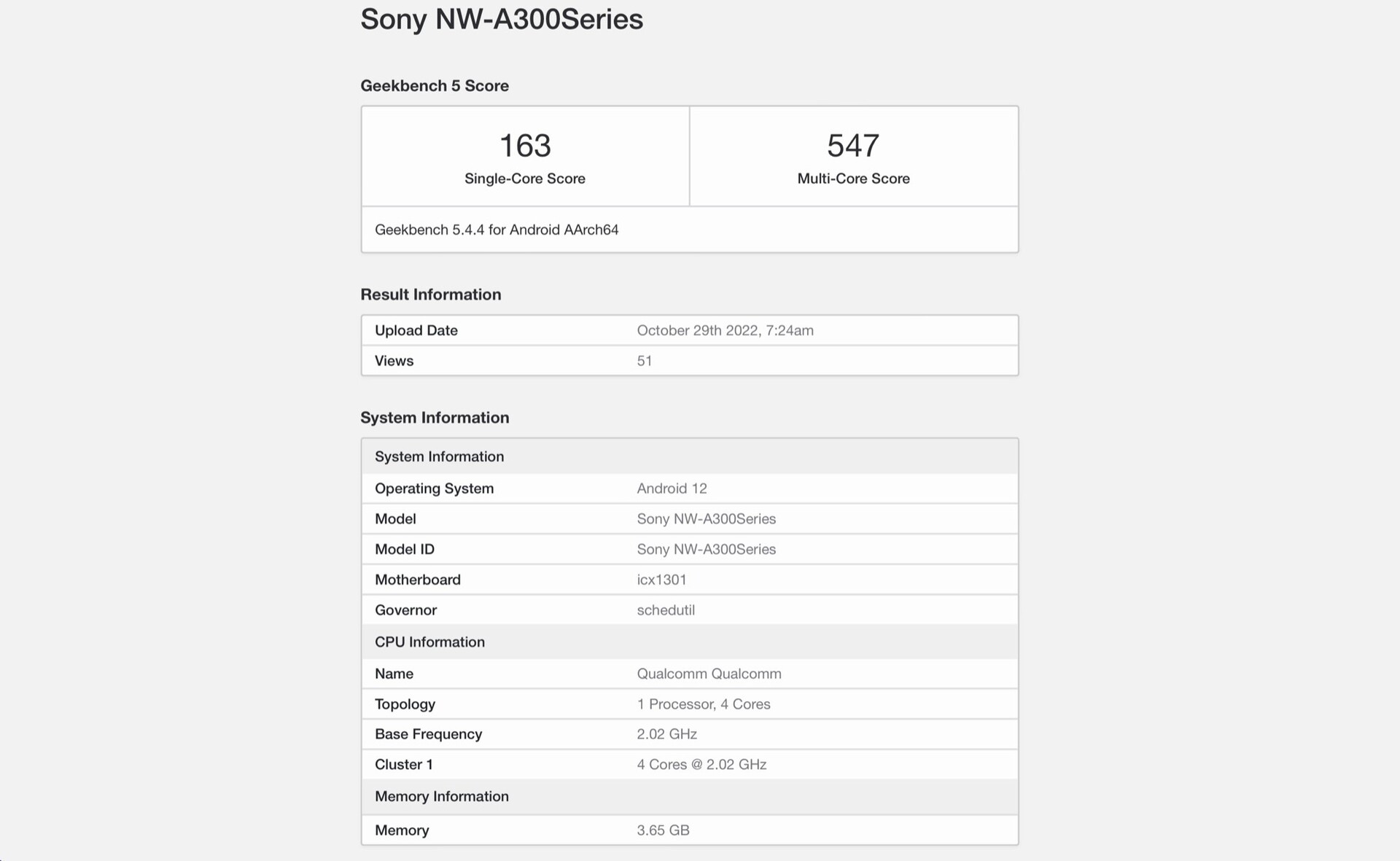
Task: Click the Android 12 operating system value
Action: [672, 488]
